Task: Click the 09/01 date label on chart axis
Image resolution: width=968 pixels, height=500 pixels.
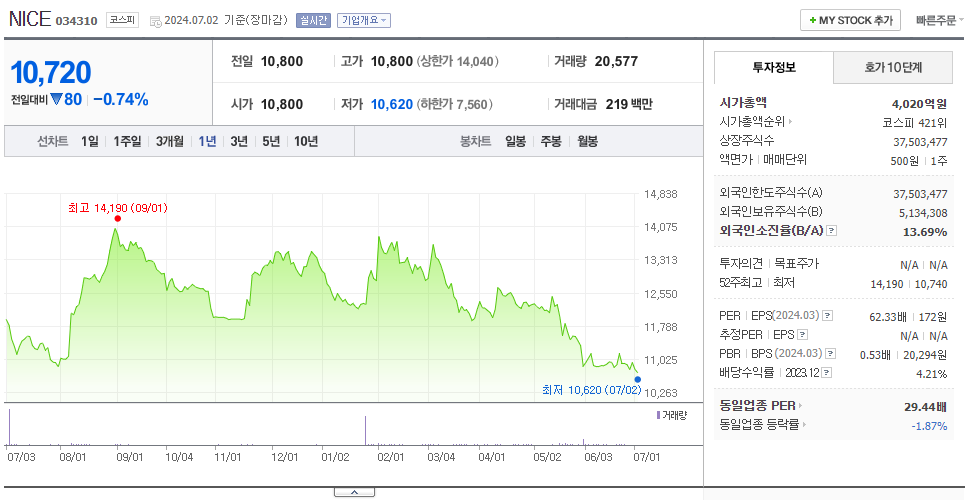Action: [130, 457]
